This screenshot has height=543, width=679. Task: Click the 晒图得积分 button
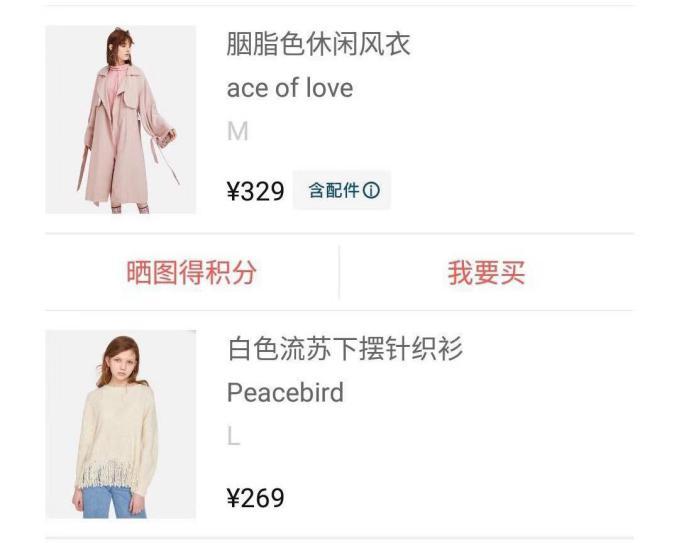coord(191,272)
